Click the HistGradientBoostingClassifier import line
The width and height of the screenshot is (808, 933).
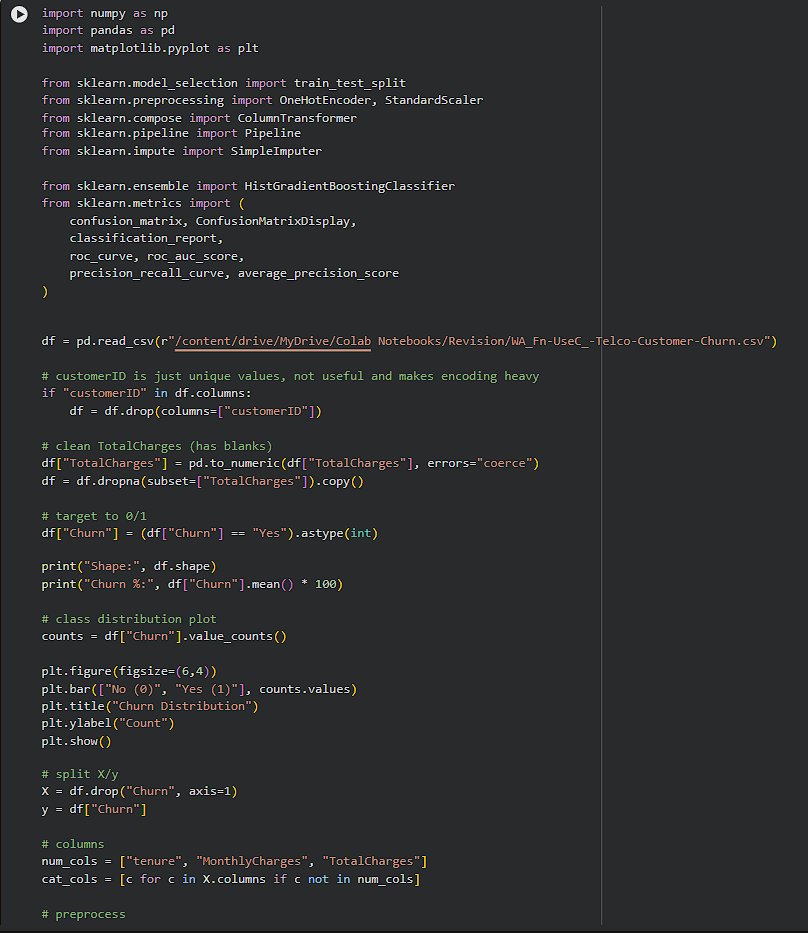(x=248, y=186)
